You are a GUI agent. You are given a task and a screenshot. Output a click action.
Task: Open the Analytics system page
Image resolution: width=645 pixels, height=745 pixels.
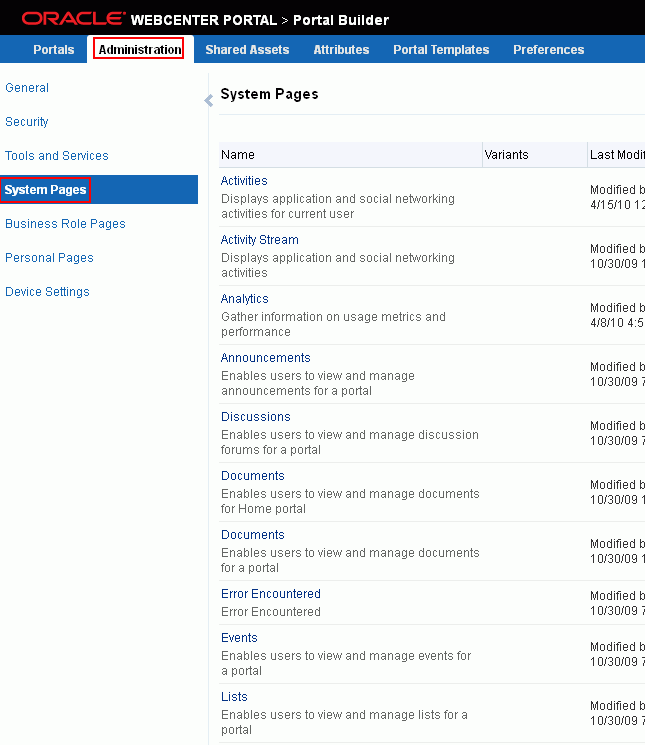click(x=245, y=299)
